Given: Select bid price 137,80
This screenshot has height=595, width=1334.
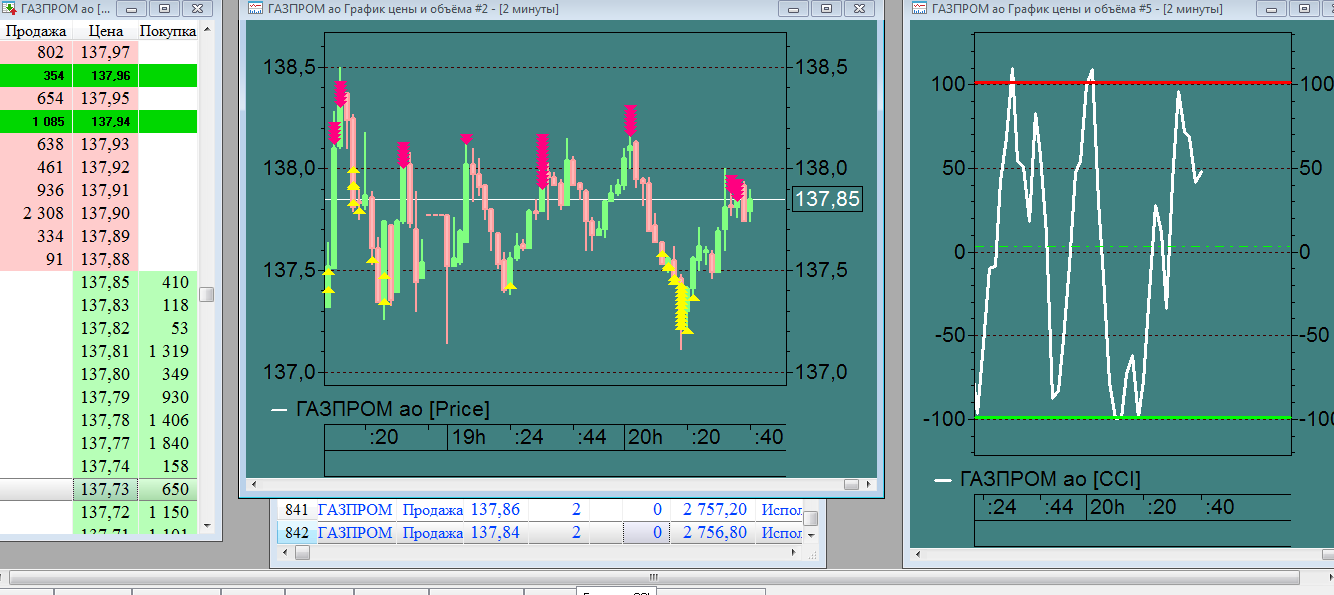Looking at the screenshot, I should (x=105, y=374).
